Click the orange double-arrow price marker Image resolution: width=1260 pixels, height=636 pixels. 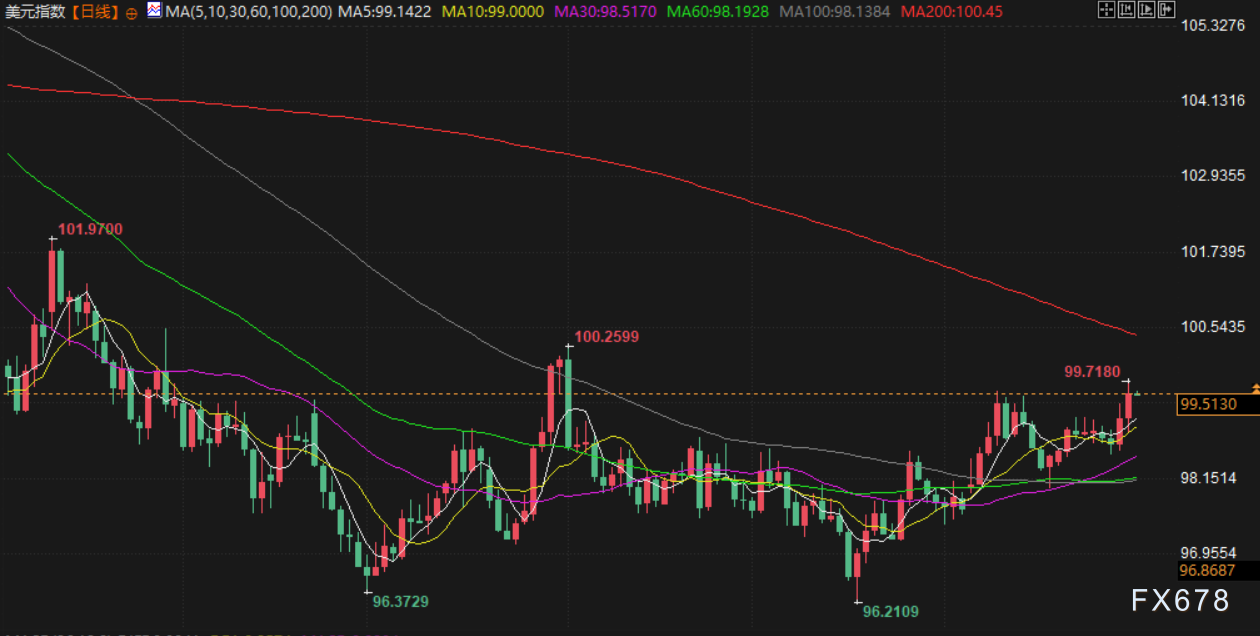[1255, 388]
